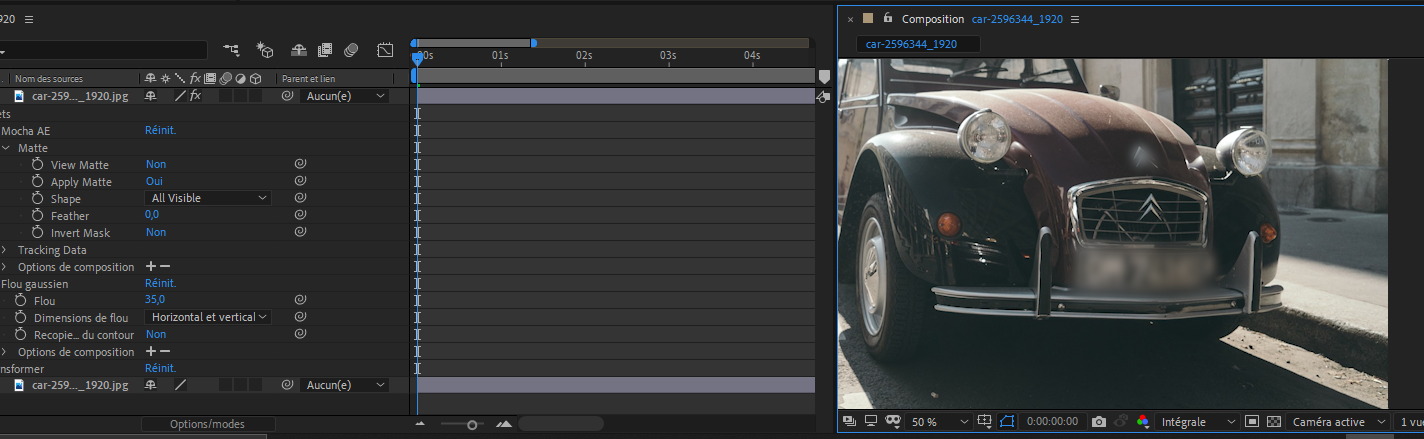Open the composition mini-flowchart icon
Screen dimensions: 1424x439
pos(232,50)
